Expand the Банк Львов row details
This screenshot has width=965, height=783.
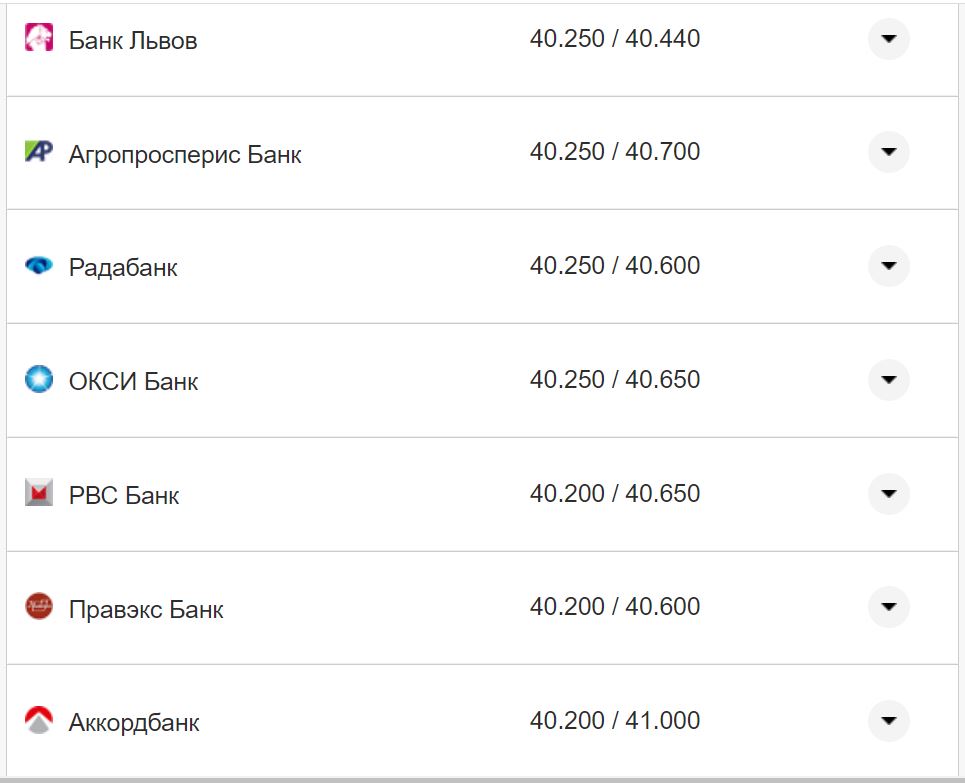pos(888,39)
